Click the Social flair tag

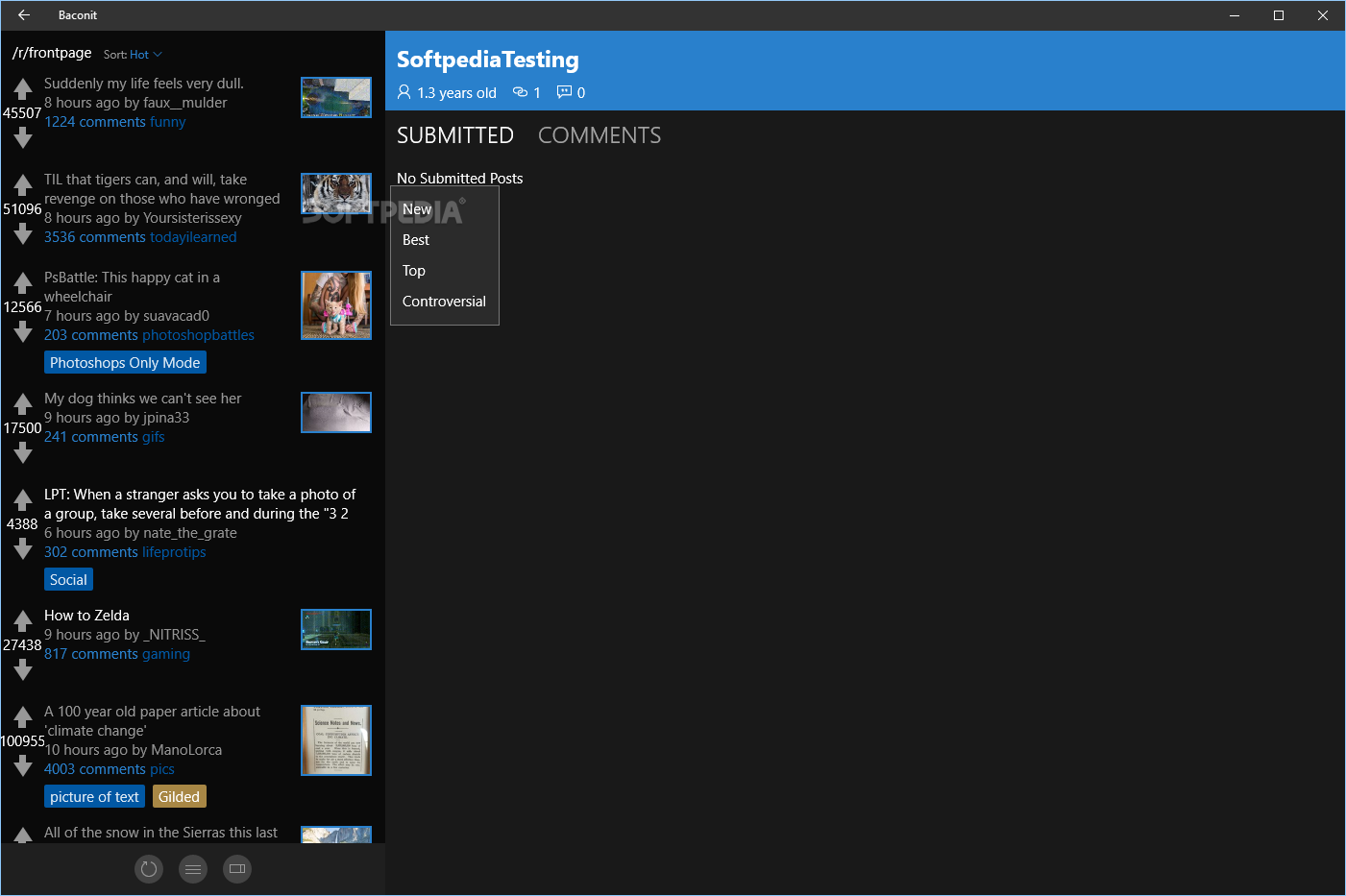(68, 580)
